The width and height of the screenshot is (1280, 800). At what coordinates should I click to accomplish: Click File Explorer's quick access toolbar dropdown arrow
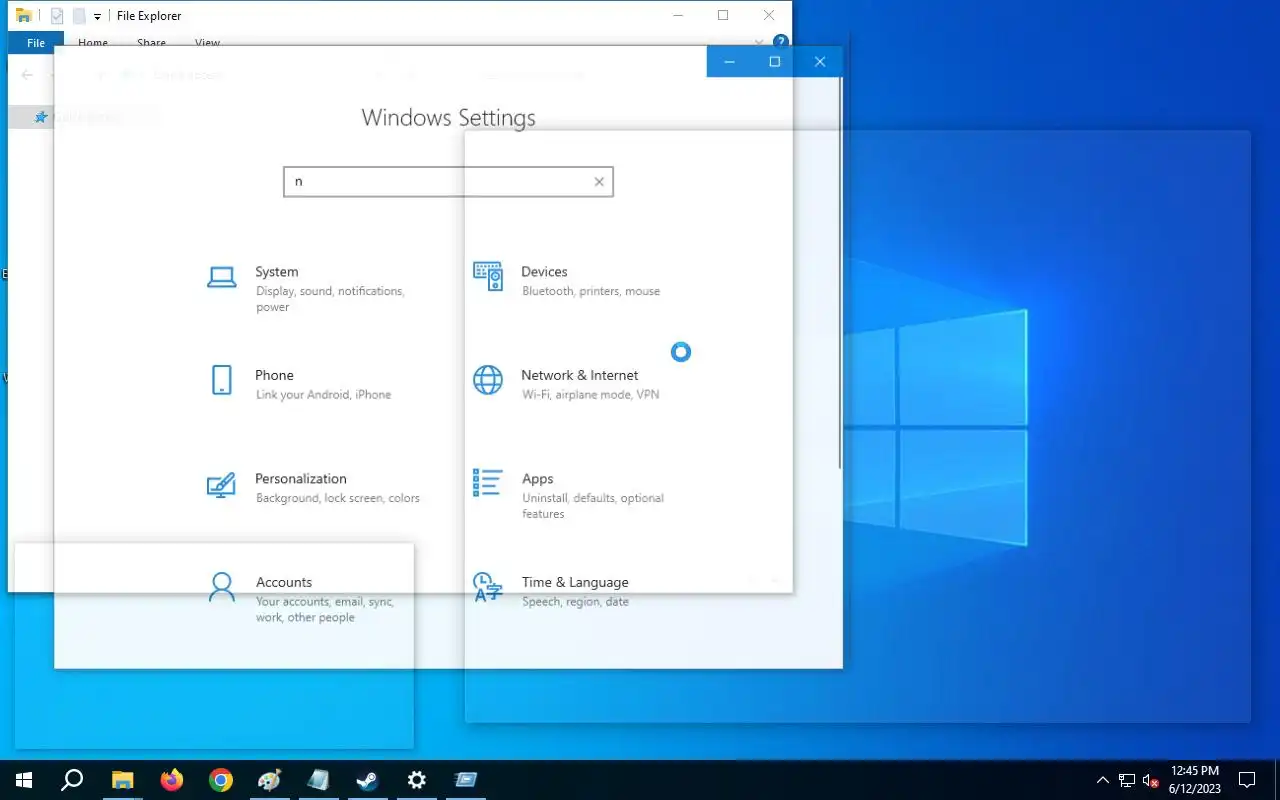click(97, 17)
